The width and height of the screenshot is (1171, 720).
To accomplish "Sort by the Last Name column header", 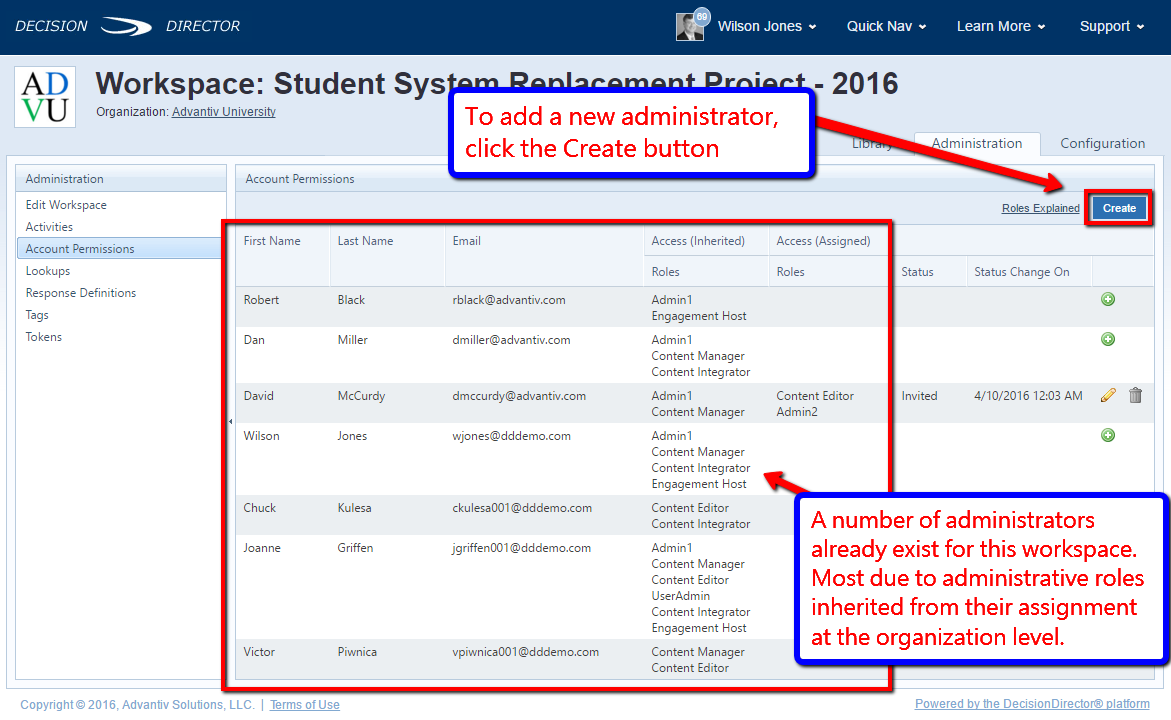I will pos(365,241).
